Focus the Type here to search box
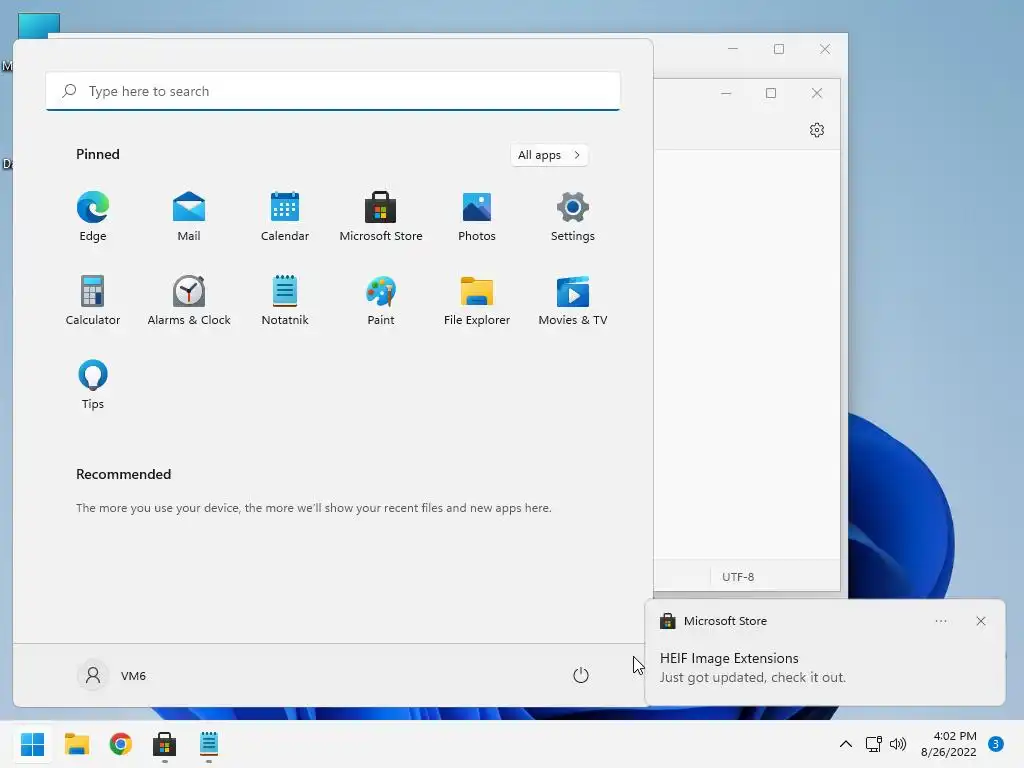This screenshot has width=1024, height=768. [333, 91]
